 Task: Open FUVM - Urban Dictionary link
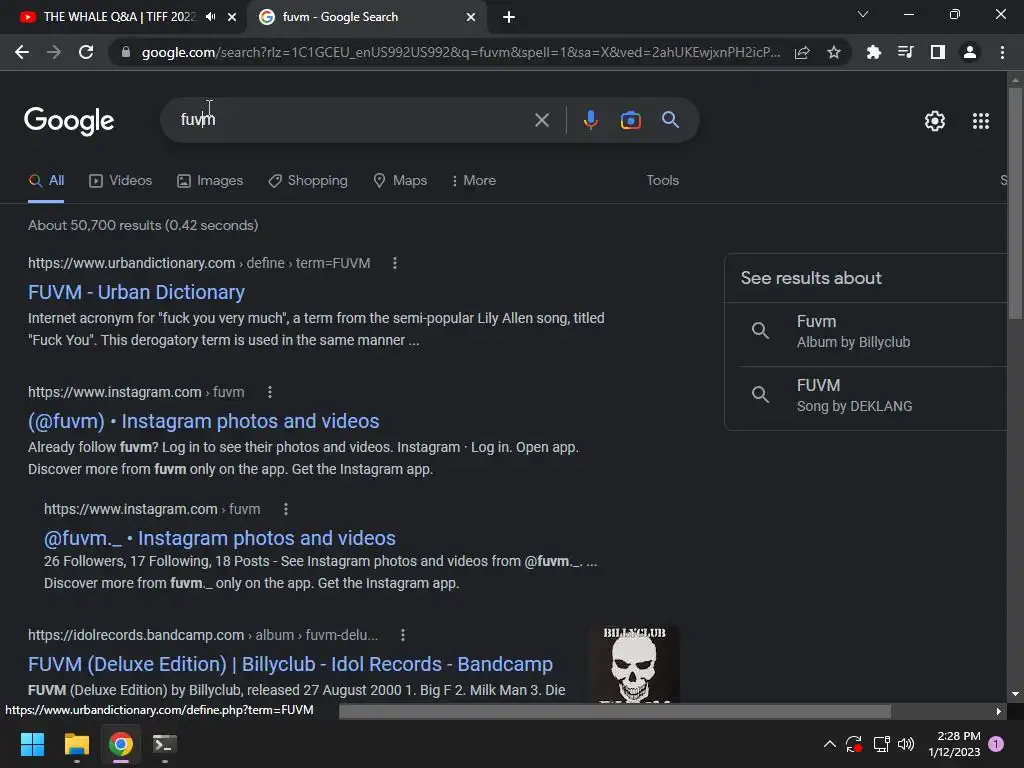136,292
